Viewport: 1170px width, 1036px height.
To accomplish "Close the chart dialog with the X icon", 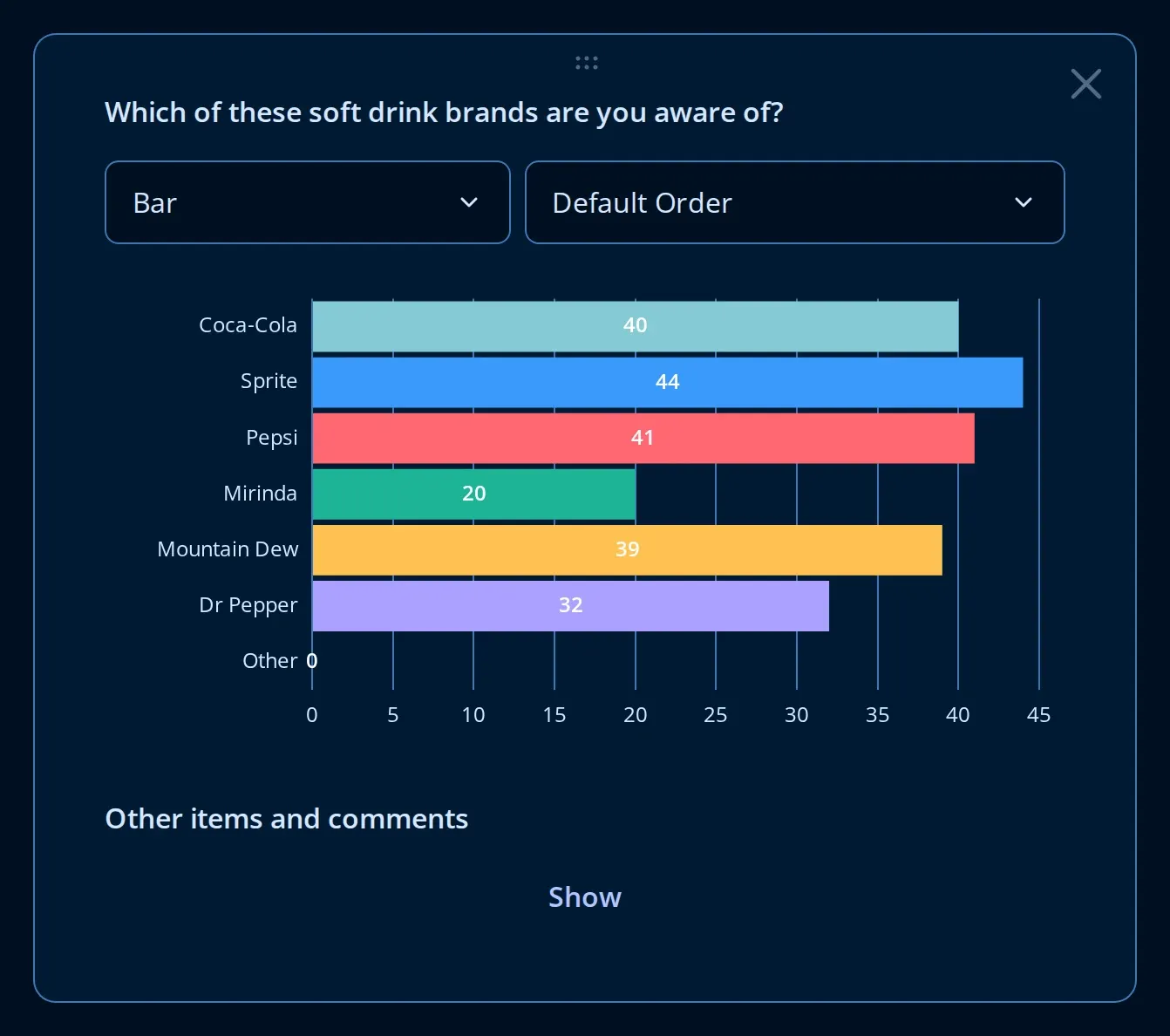I will pyautogui.click(x=1085, y=84).
